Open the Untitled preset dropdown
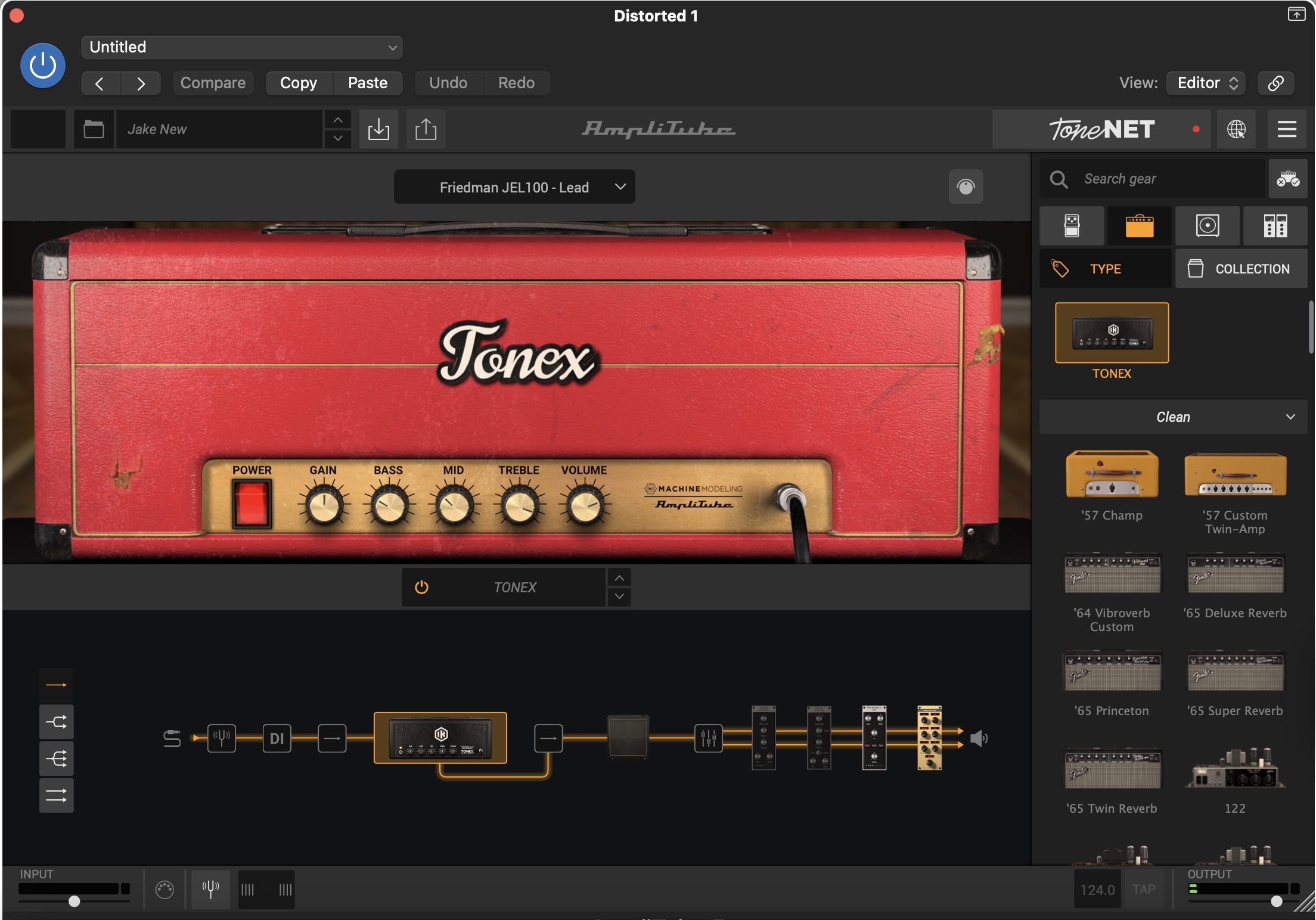The height and width of the screenshot is (920, 1316). 241,48
